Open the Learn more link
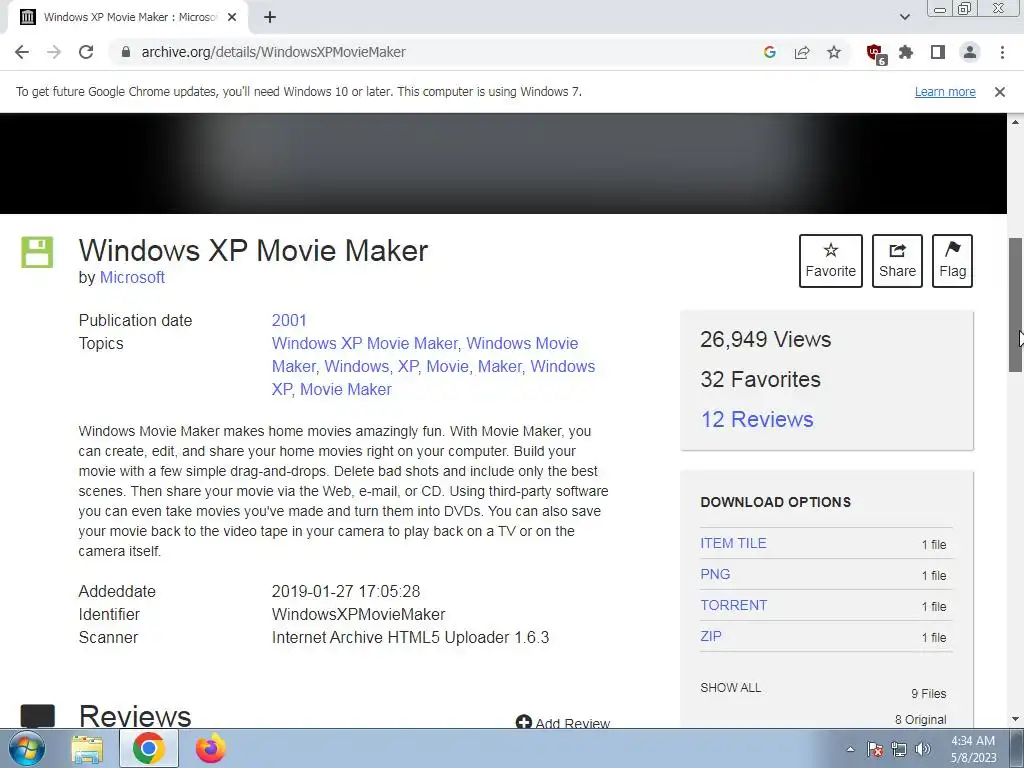Image resolution: width=1024 pixels, height=768 pixels. pos(945,92)
